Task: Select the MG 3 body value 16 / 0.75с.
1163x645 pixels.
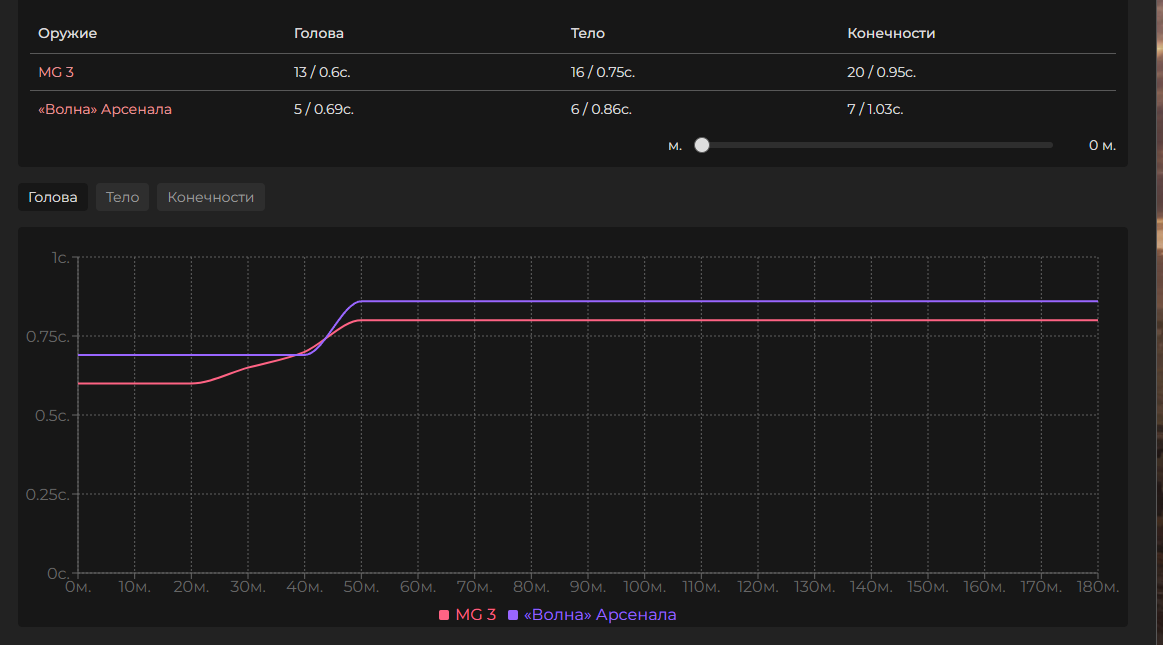Action: click(x=603, y=72)
